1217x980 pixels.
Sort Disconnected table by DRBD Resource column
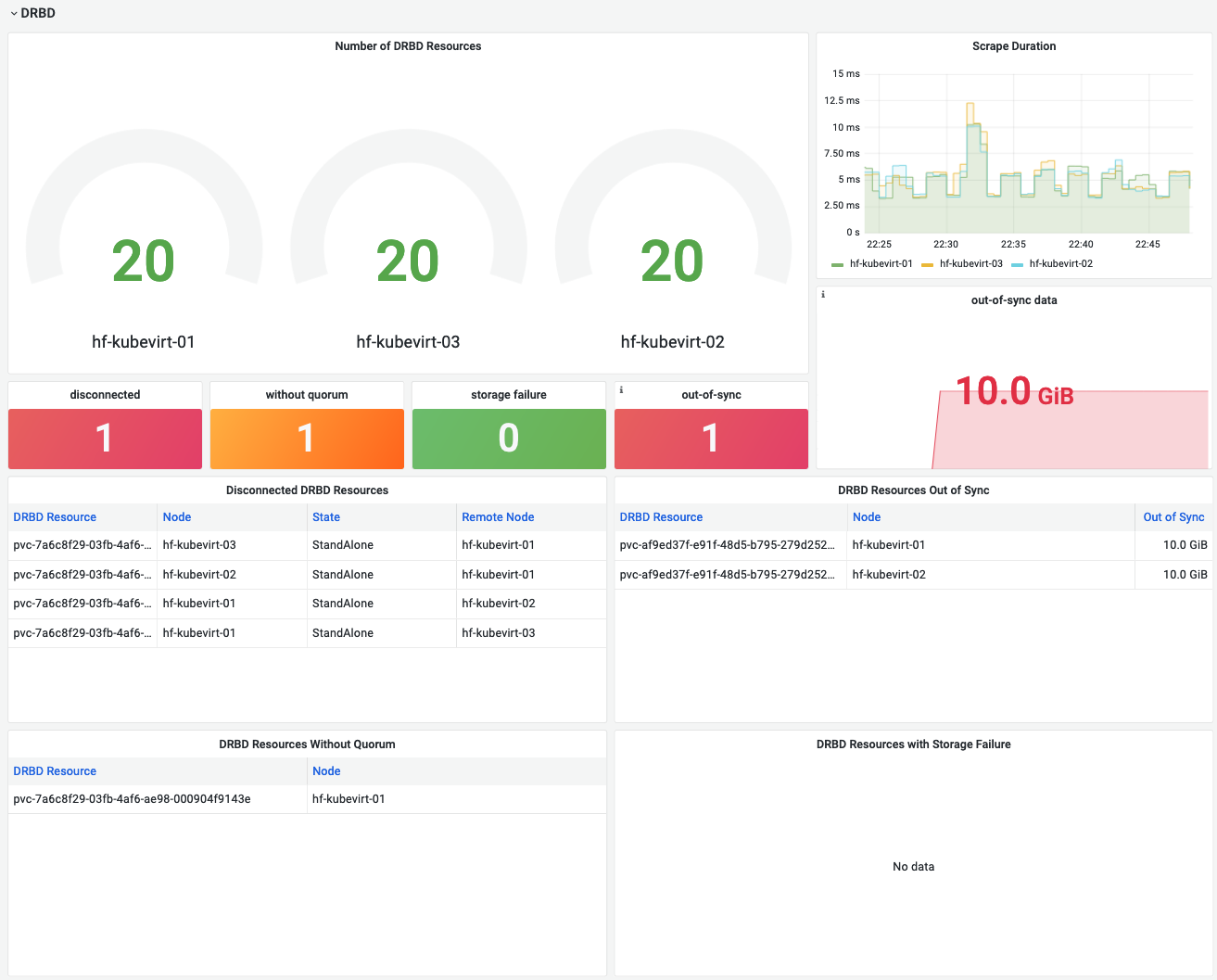click(55, 517)
